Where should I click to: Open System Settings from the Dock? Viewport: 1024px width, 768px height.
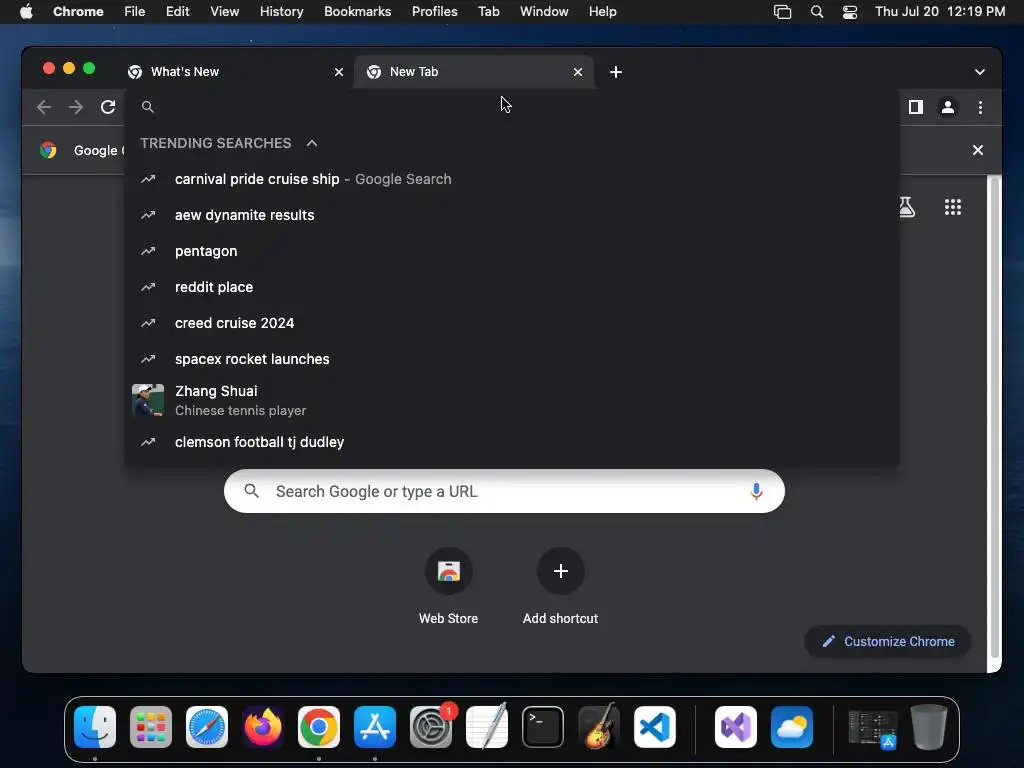[x=431, y=727]
